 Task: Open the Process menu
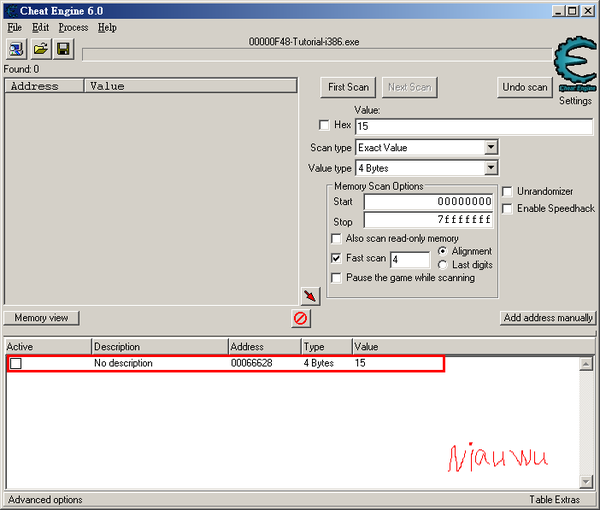pos(73,28)
